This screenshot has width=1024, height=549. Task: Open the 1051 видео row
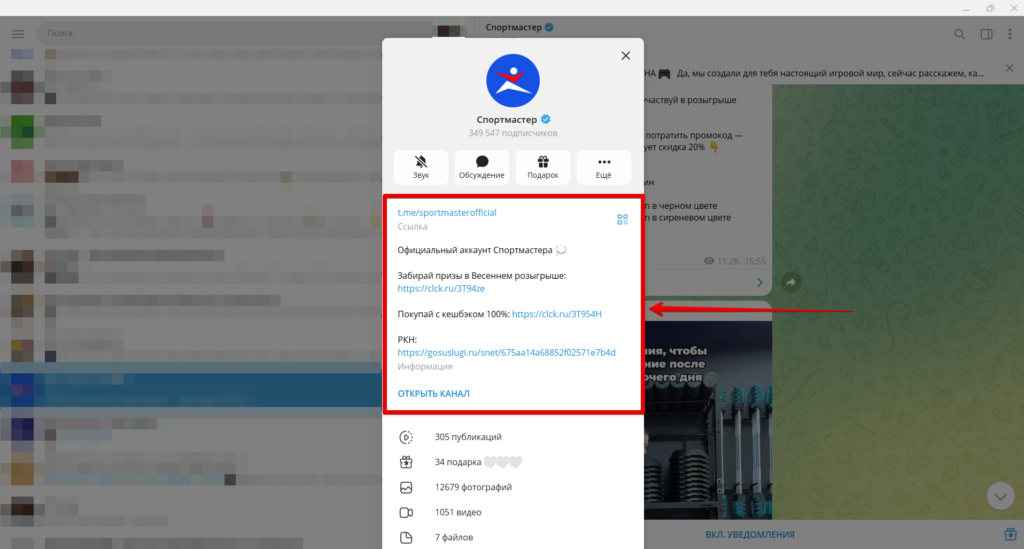click(x=513, y=512)
